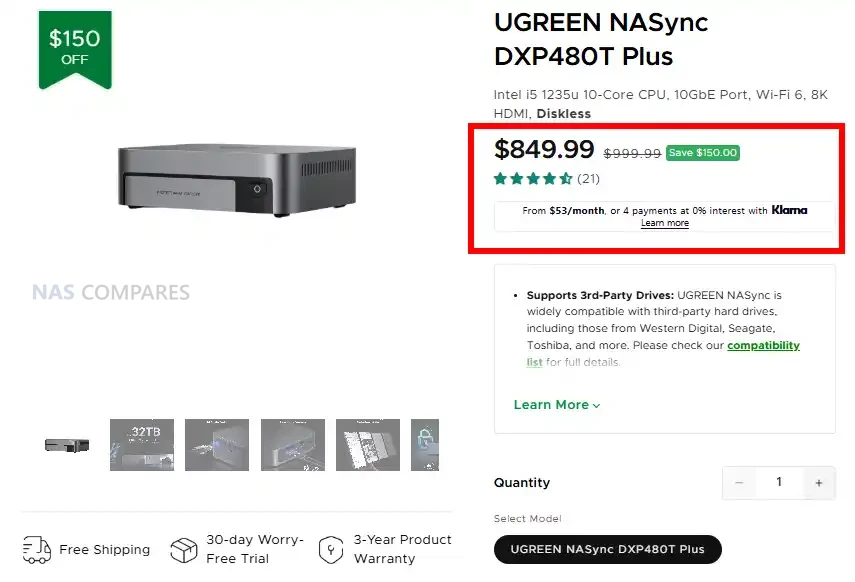The width and height of the screenshot is (855, 582).
Task: Select the 32TB storage thumbnail
Action: pos(141,444)
